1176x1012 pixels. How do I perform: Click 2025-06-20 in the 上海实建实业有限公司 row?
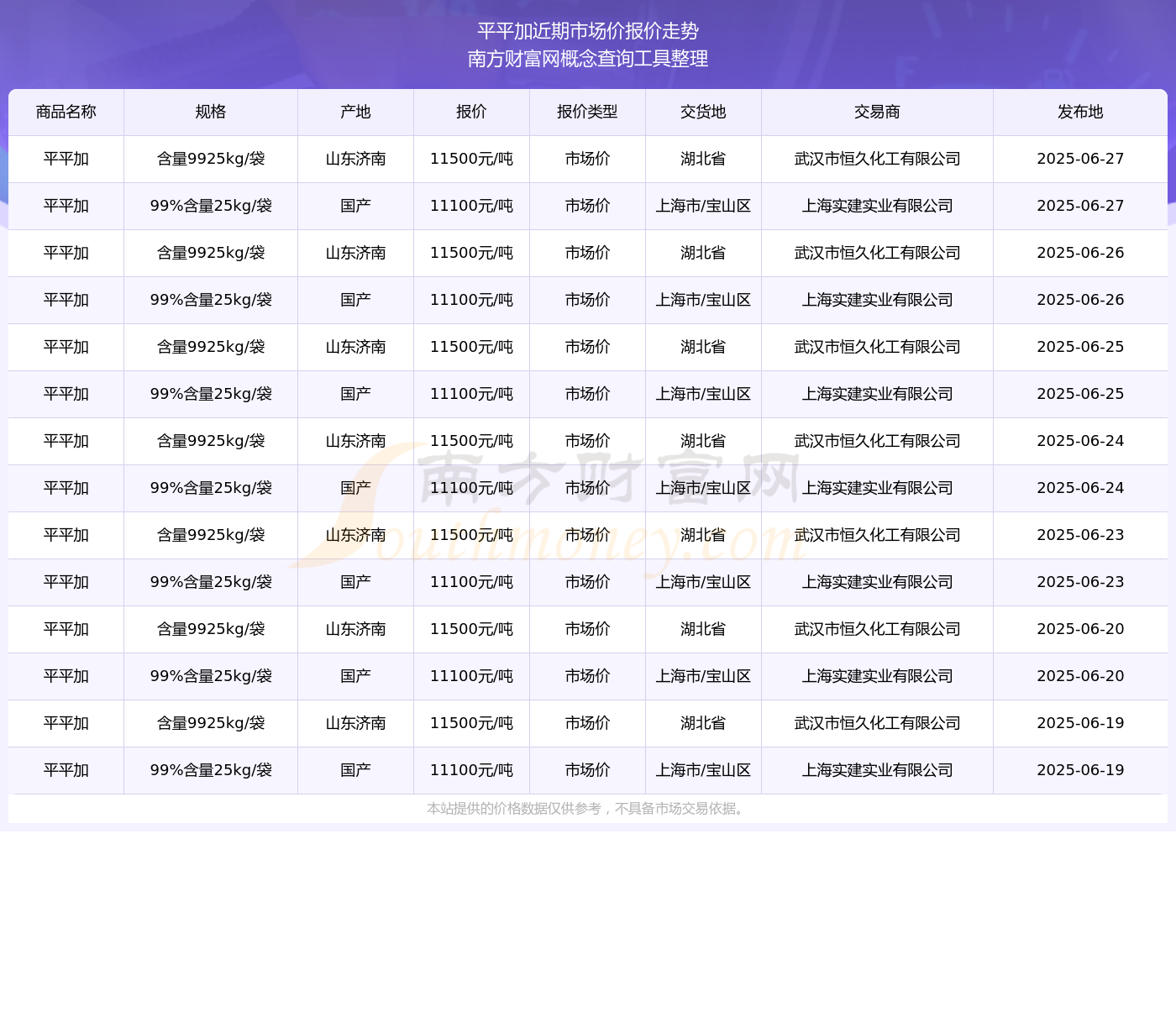[1081, 676]
